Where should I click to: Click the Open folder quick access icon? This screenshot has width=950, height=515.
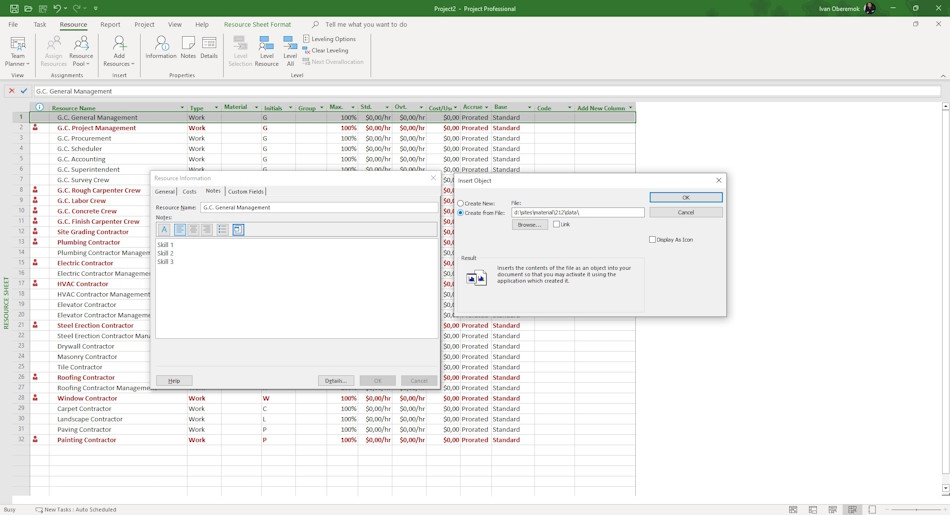[28, 8]
